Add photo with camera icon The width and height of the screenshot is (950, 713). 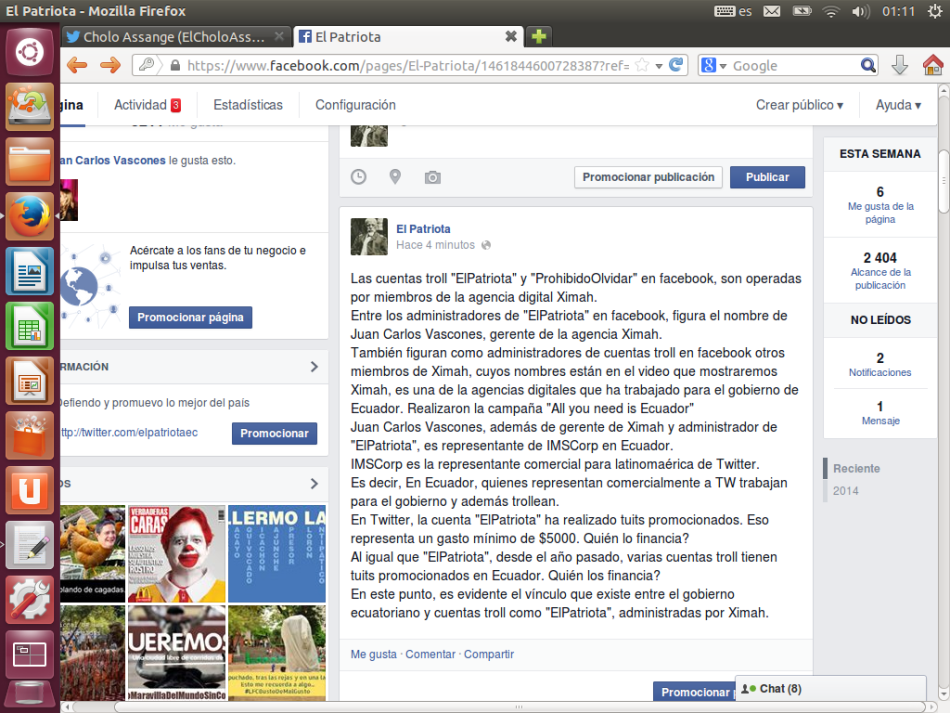click(433, 177)
